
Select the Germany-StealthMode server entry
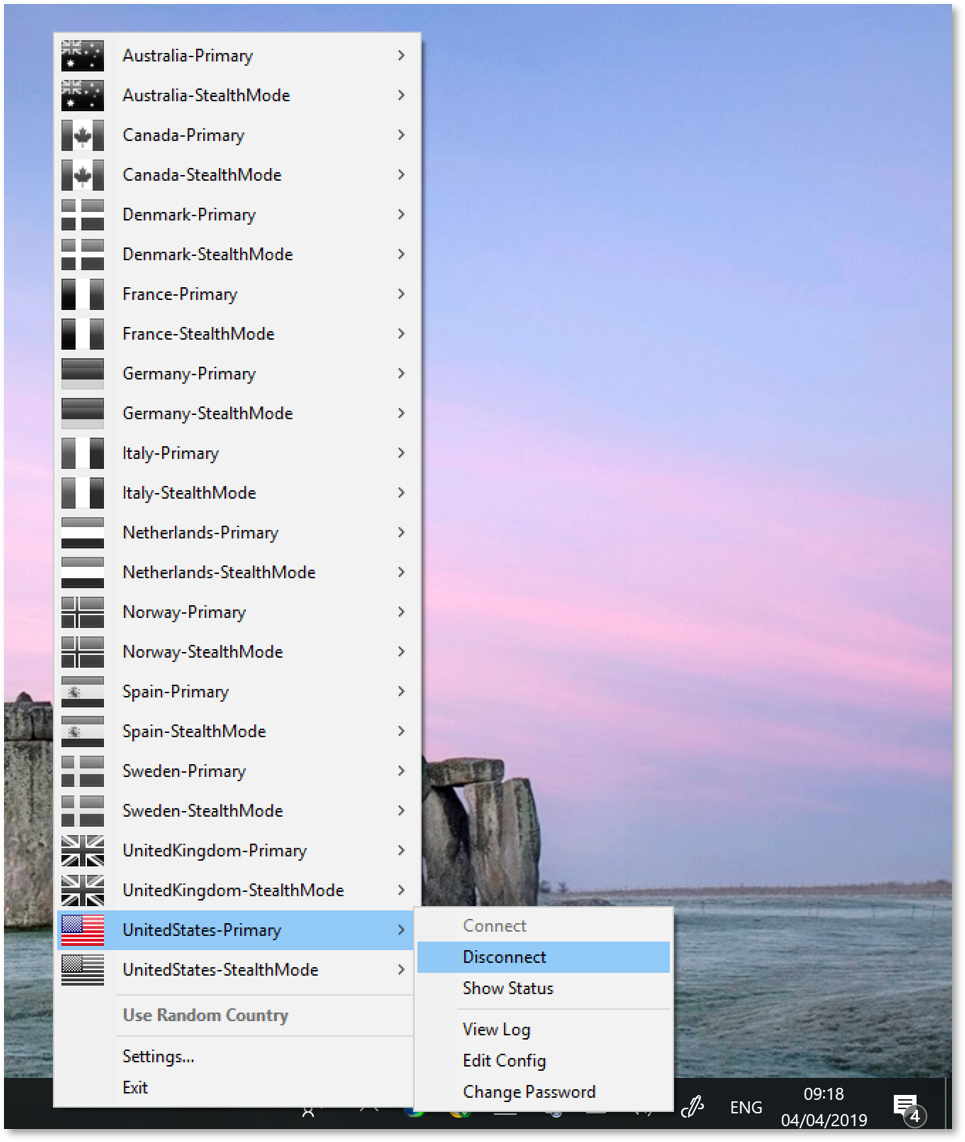(x=237, y=413)
